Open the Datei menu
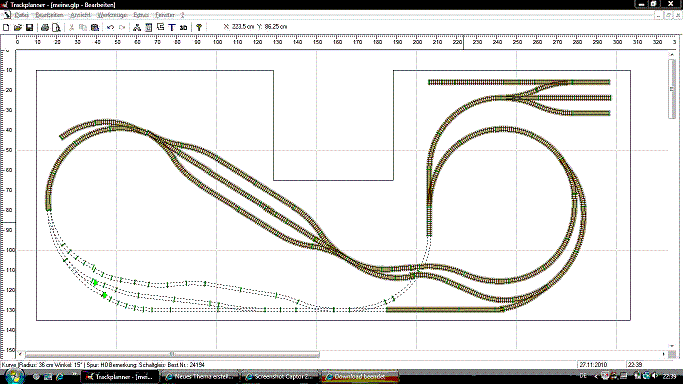The image size is (683, 384). [x=21, y=15]
